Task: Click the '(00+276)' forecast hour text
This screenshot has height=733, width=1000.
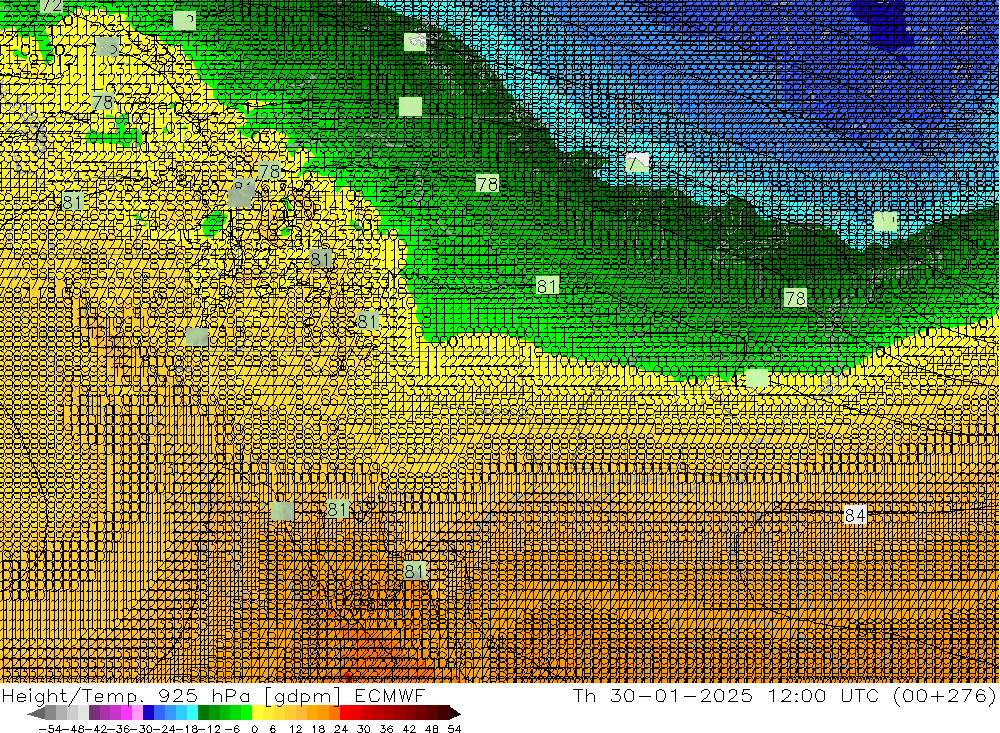Action: (945, 695)
